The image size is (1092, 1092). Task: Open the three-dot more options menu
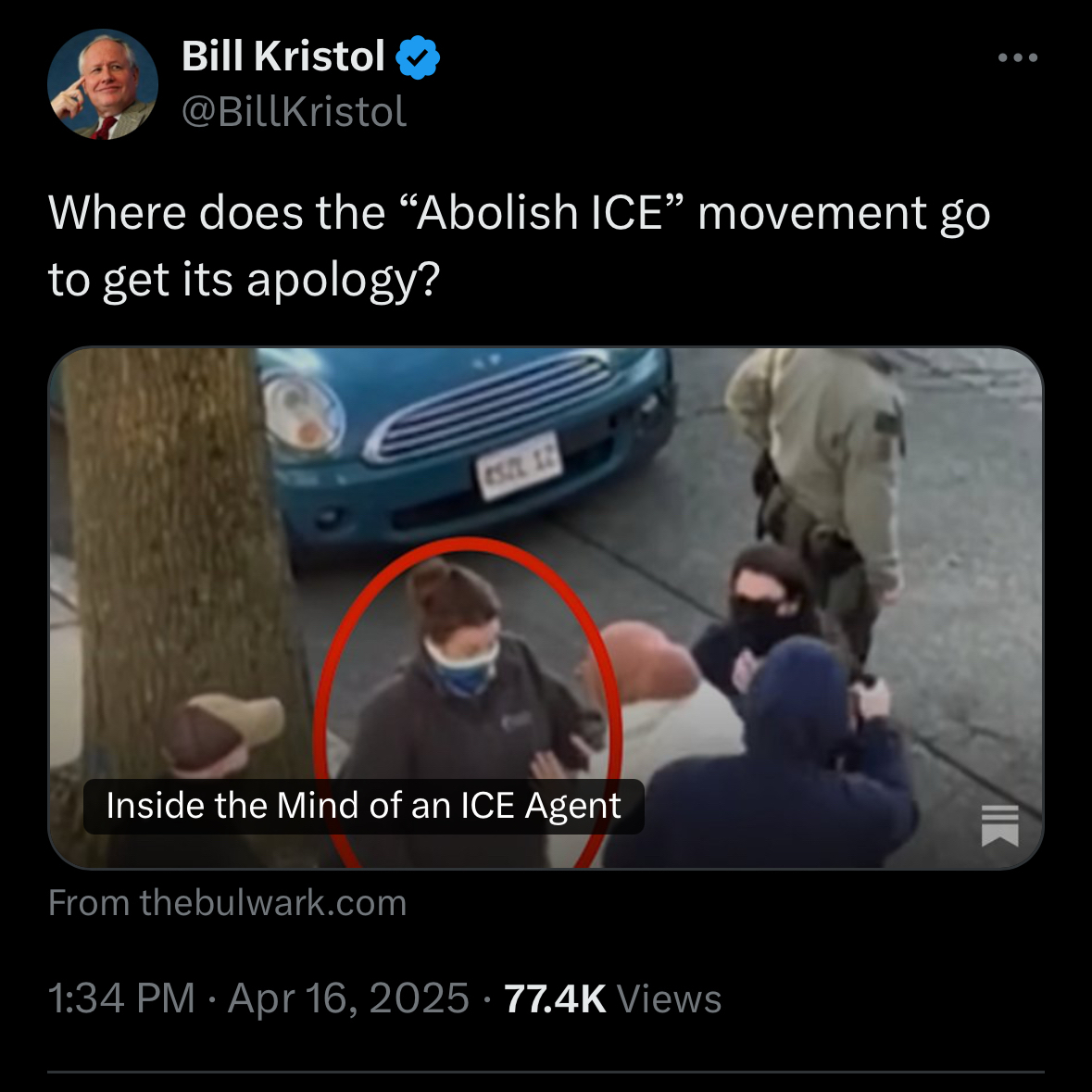(1018, 57)
